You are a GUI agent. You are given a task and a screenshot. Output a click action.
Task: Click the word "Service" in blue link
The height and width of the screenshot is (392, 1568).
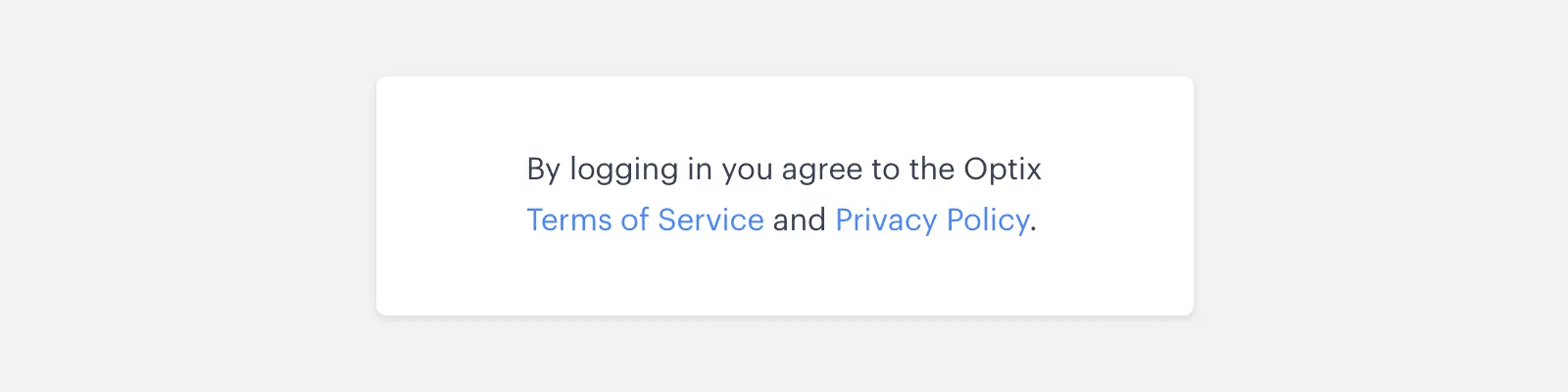(710, 220)
